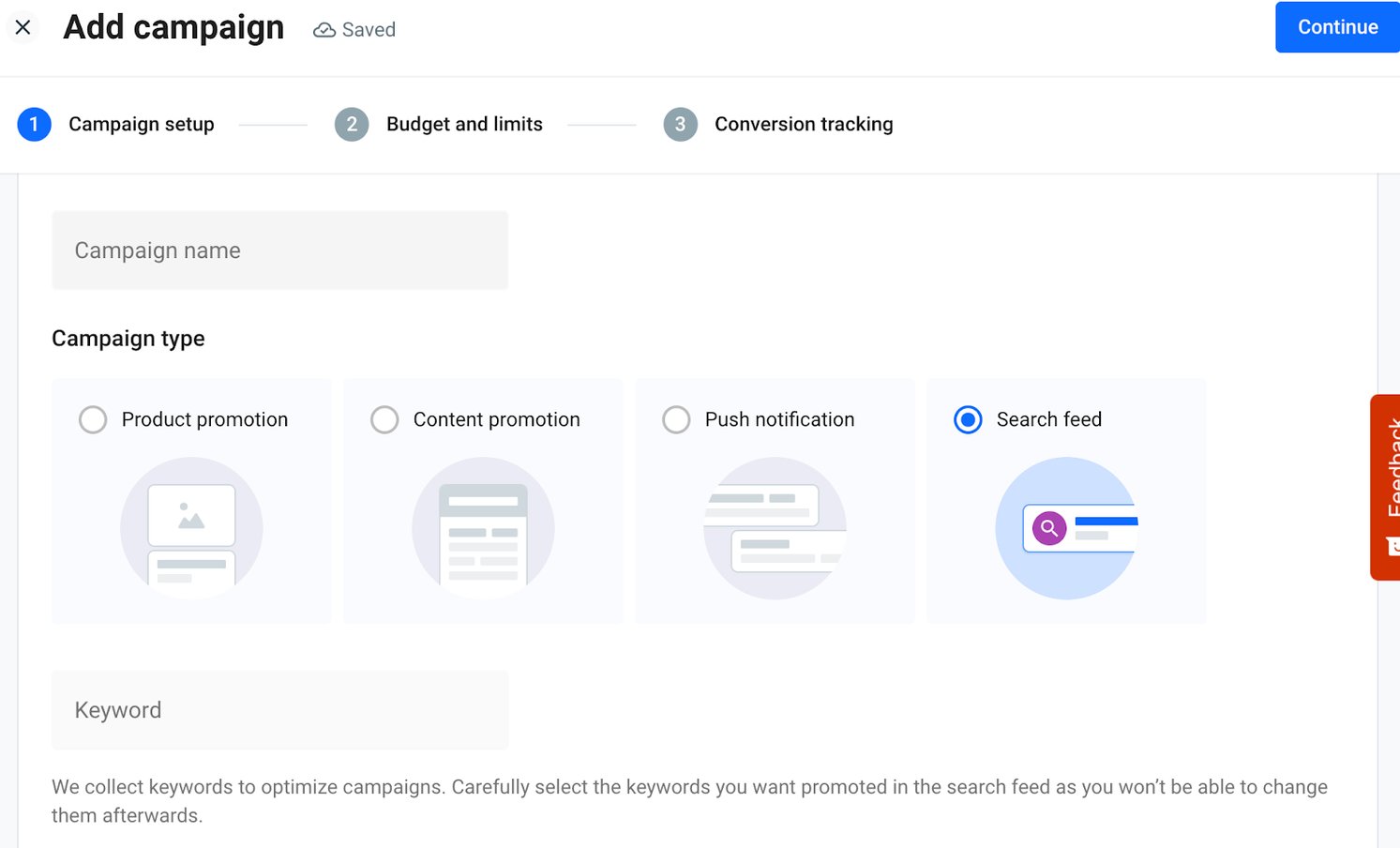Select Product promotion radio button
This screenshot has width=1400, height=848.
click(x=93, y=419)
